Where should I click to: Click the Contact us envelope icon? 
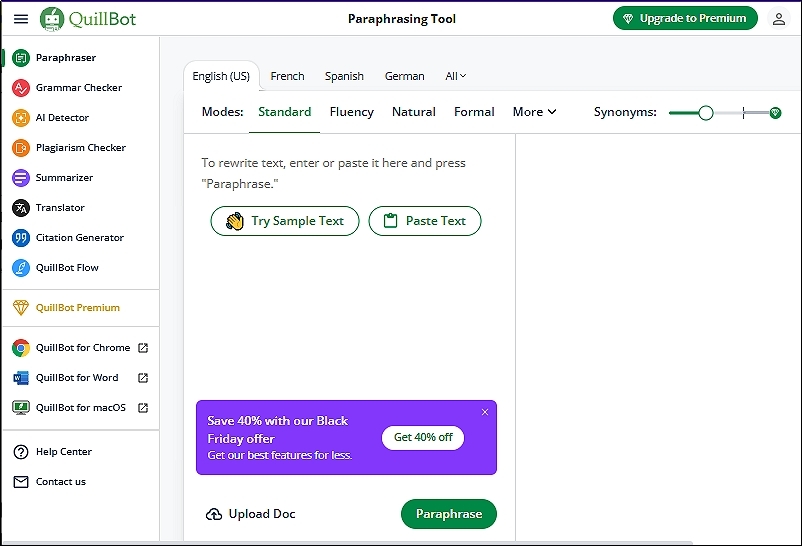tap(21, 482)
